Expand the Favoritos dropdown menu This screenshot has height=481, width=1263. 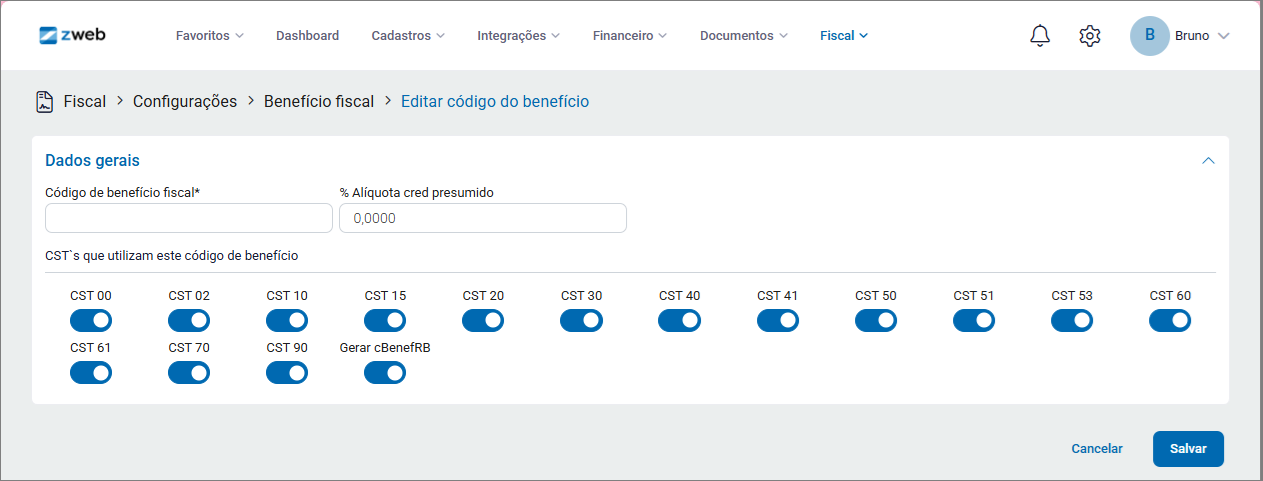[x=209, y=36]
